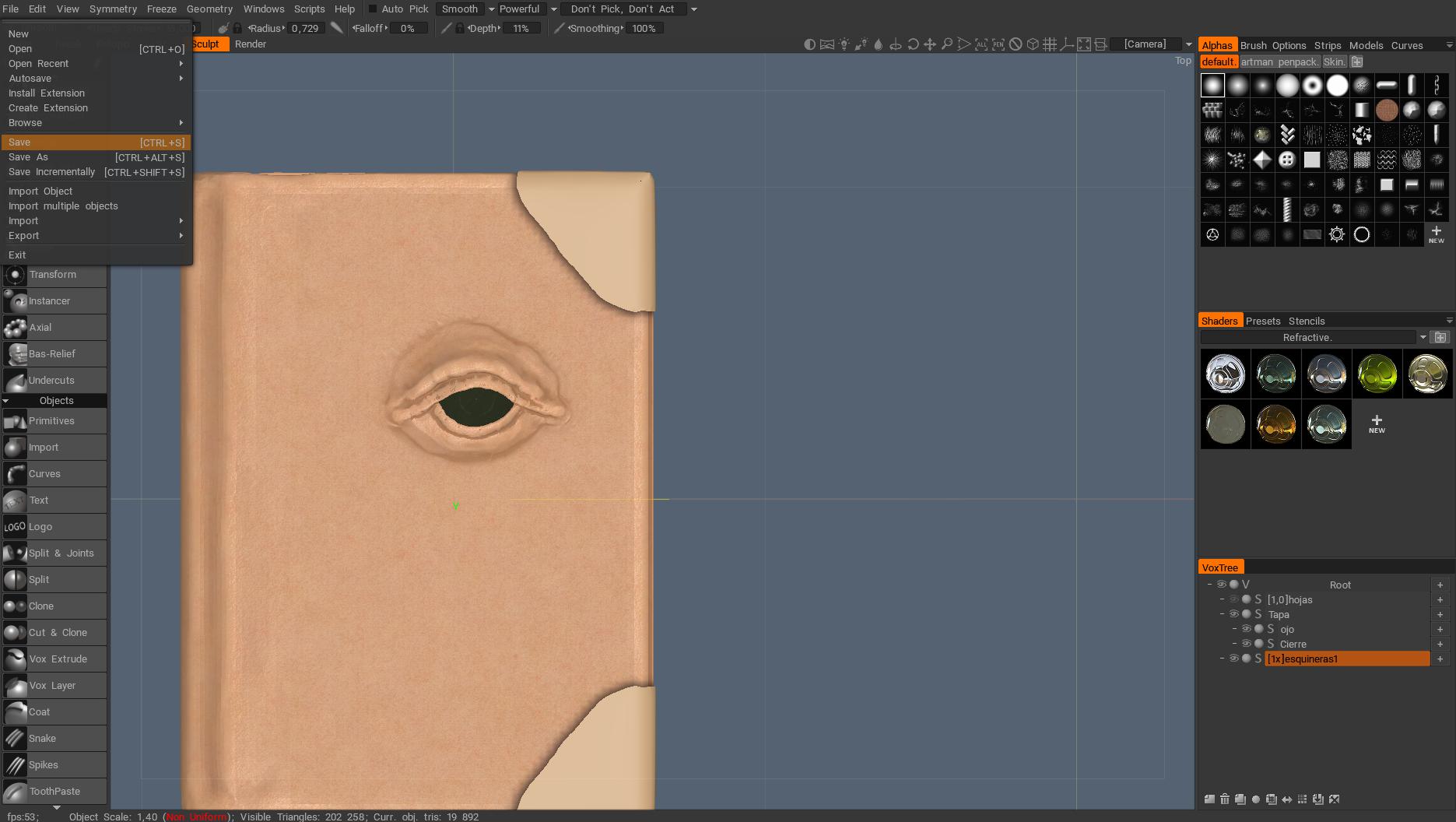Toggle visibility eye of ojo layer

[x=1247, y=629]
